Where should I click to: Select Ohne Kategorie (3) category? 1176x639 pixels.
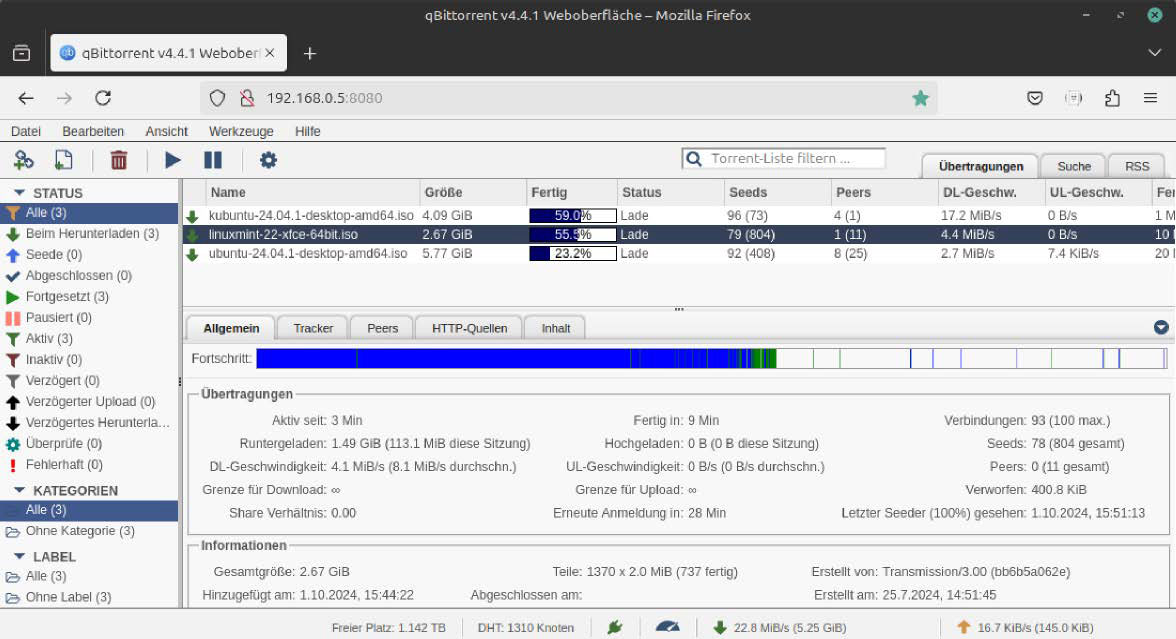click(88, 531)
